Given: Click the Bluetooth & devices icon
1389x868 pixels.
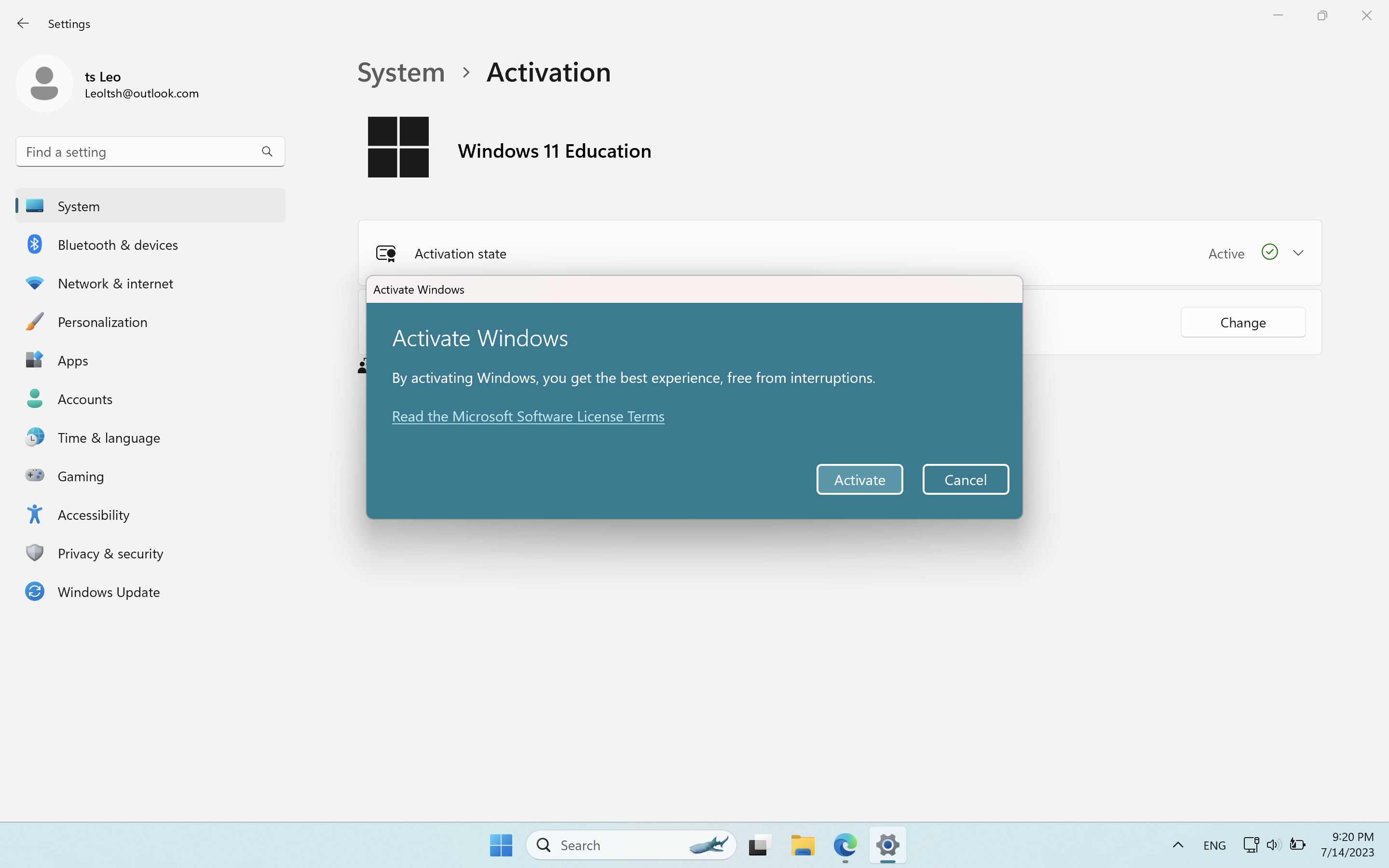Looking at the screenshot, I should pos(34,244).
